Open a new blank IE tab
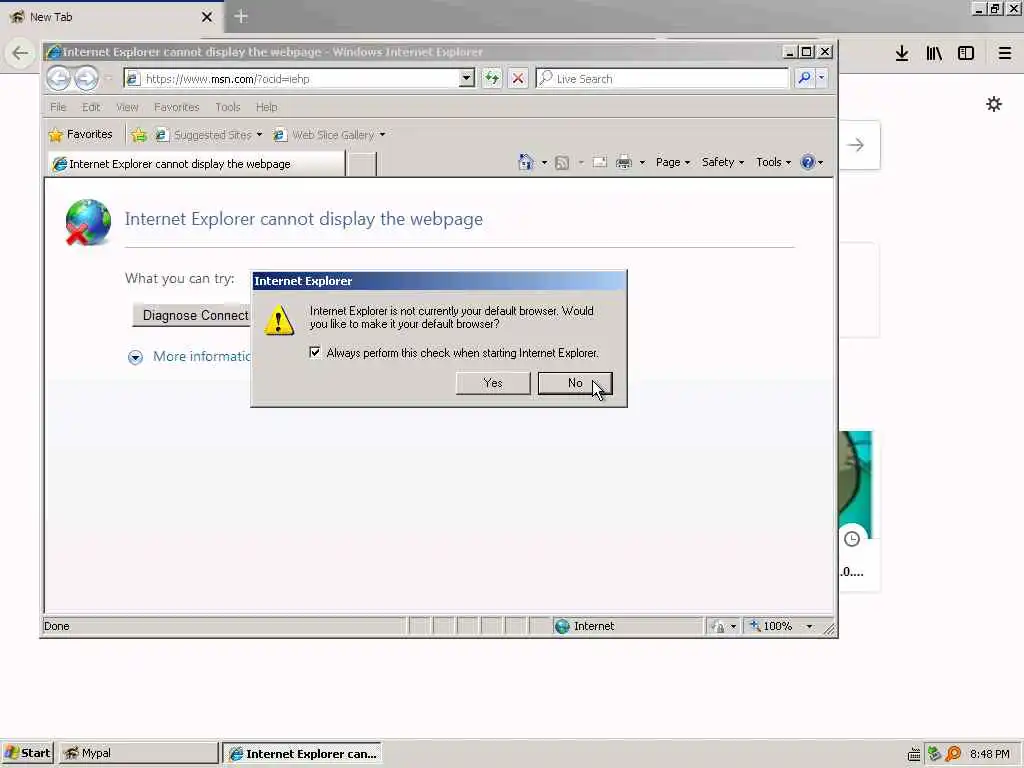Screen dimensions: 1024x768 pos(361,165)
